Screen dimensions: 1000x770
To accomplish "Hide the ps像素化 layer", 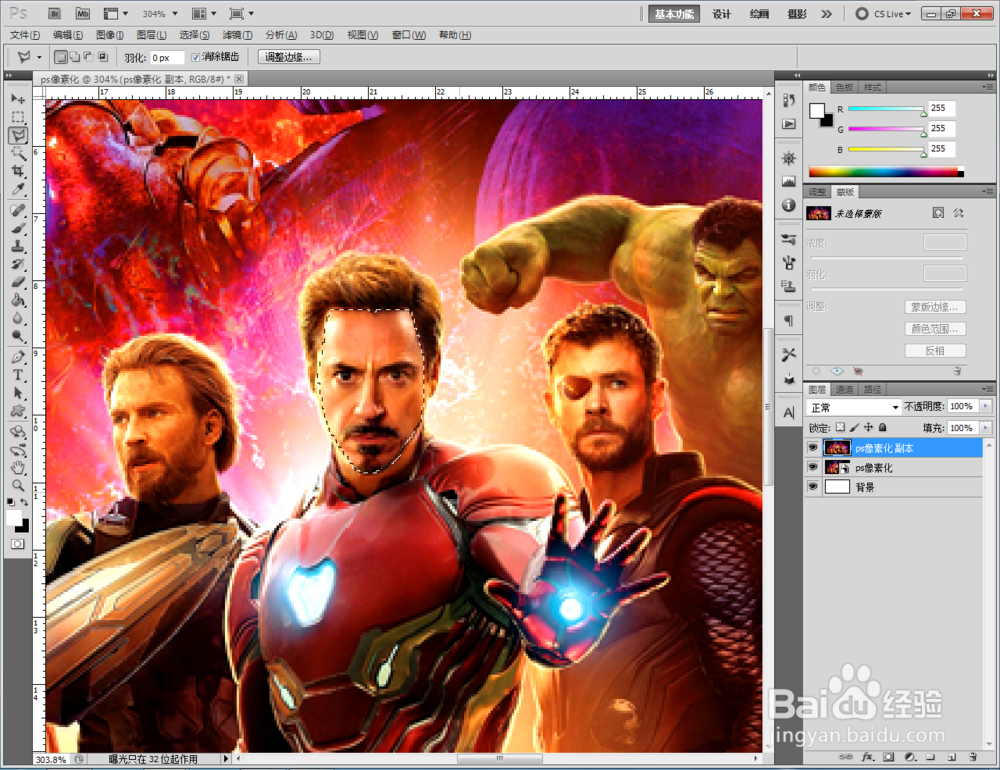I will [812, 468].
